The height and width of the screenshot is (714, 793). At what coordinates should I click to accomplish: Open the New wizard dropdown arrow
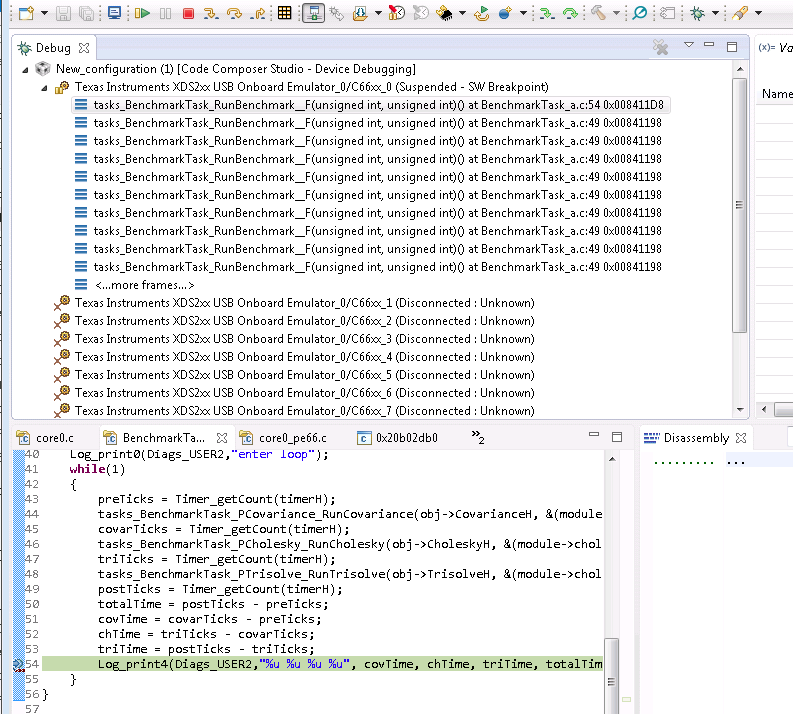pos(44,13)
